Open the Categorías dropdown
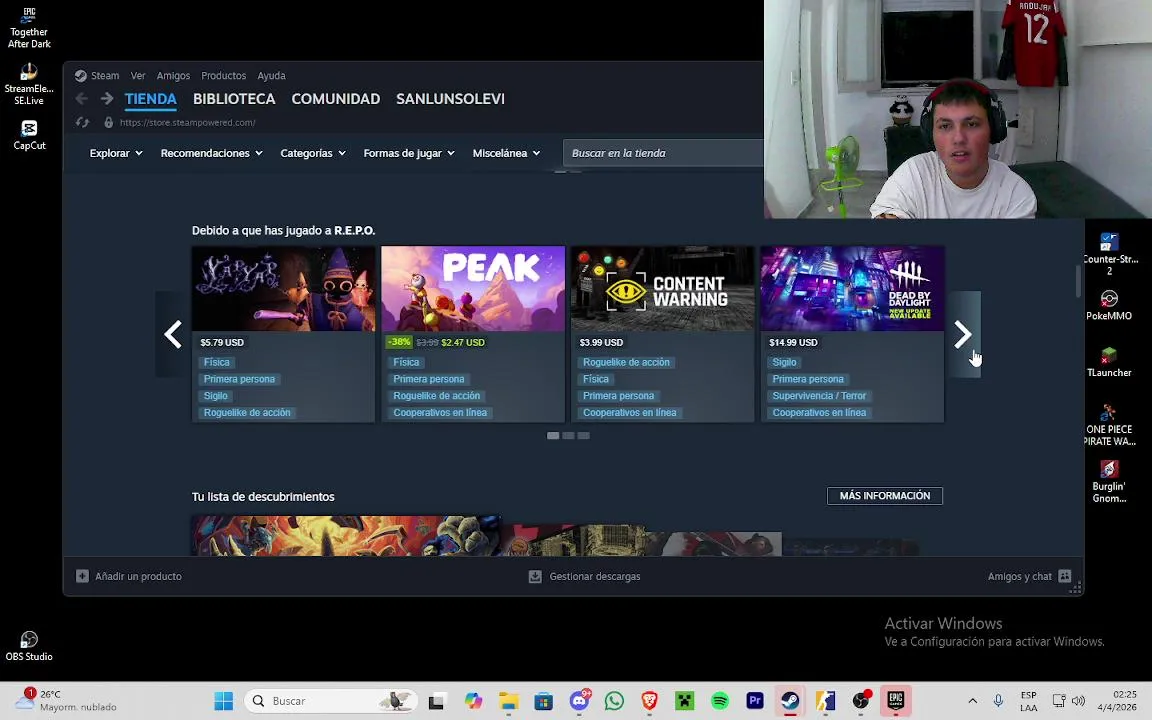1152x720 pixels. [x=313, y=153]
